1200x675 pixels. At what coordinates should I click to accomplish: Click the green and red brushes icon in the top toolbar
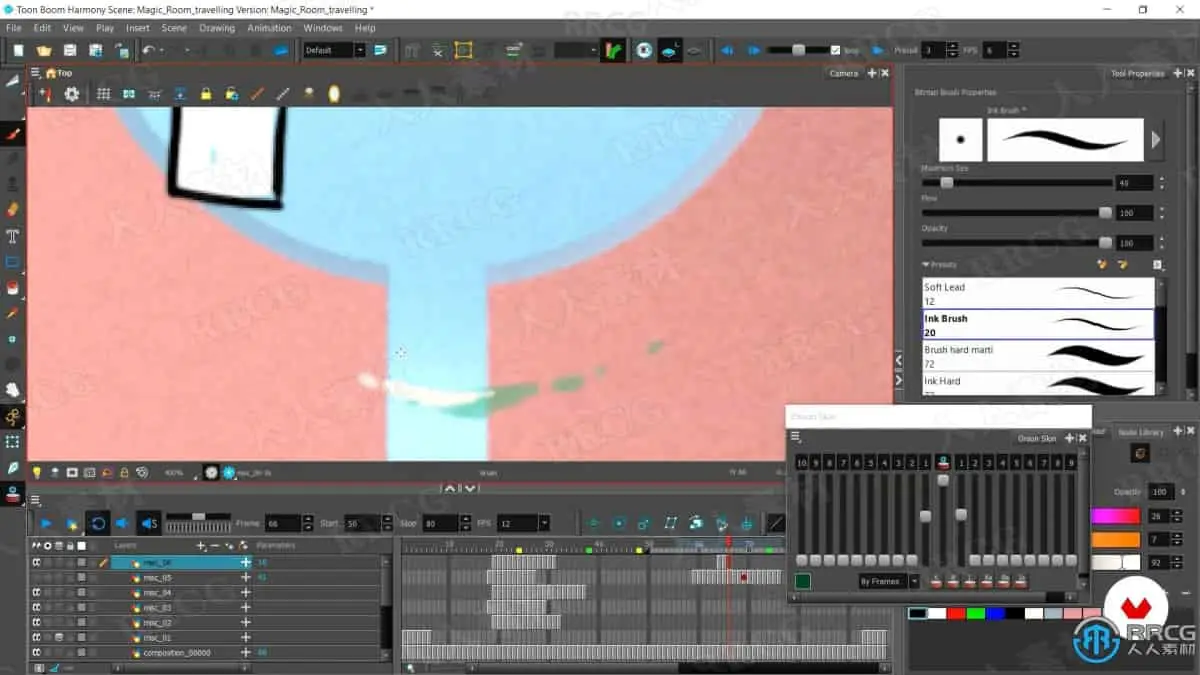[613, 50]
